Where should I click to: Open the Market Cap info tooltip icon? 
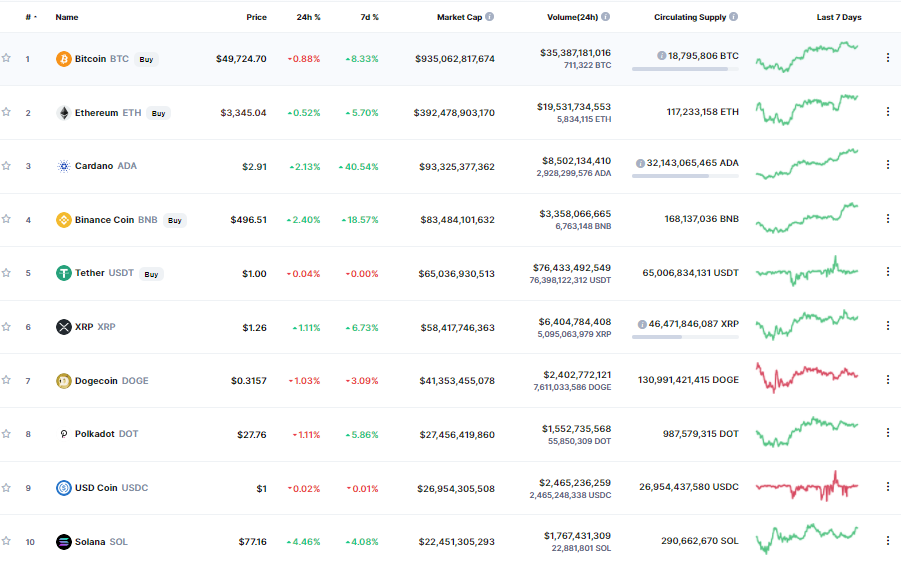pos(490,17)
